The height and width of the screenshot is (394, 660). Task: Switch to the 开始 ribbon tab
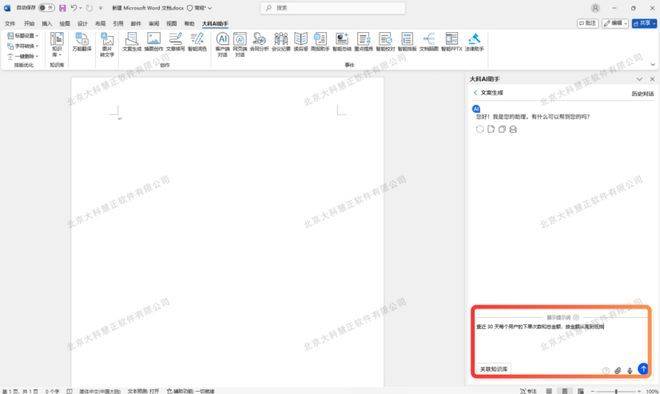pyautogui.click(x=29, y=24)
